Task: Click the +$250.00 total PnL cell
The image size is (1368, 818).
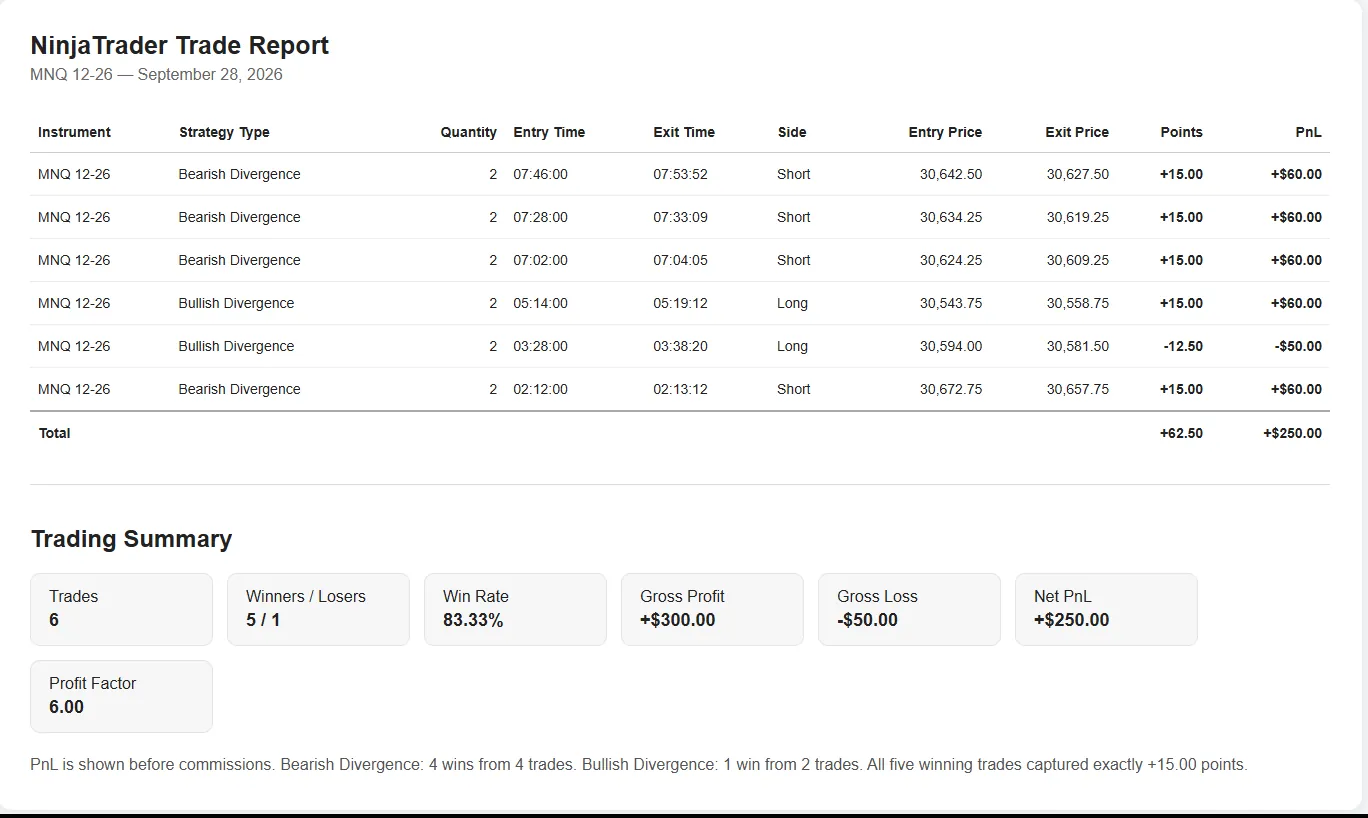Action: [1292, 433]
